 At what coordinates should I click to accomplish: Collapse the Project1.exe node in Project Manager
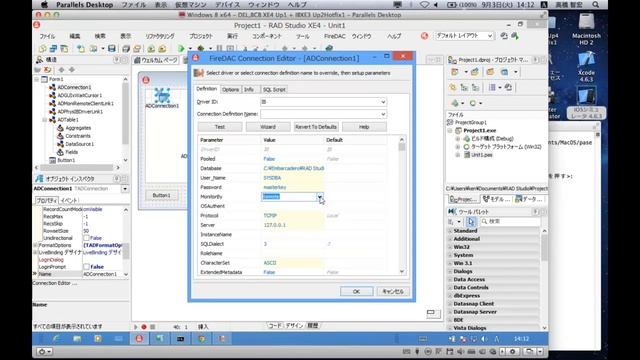[x=450, y=131]
